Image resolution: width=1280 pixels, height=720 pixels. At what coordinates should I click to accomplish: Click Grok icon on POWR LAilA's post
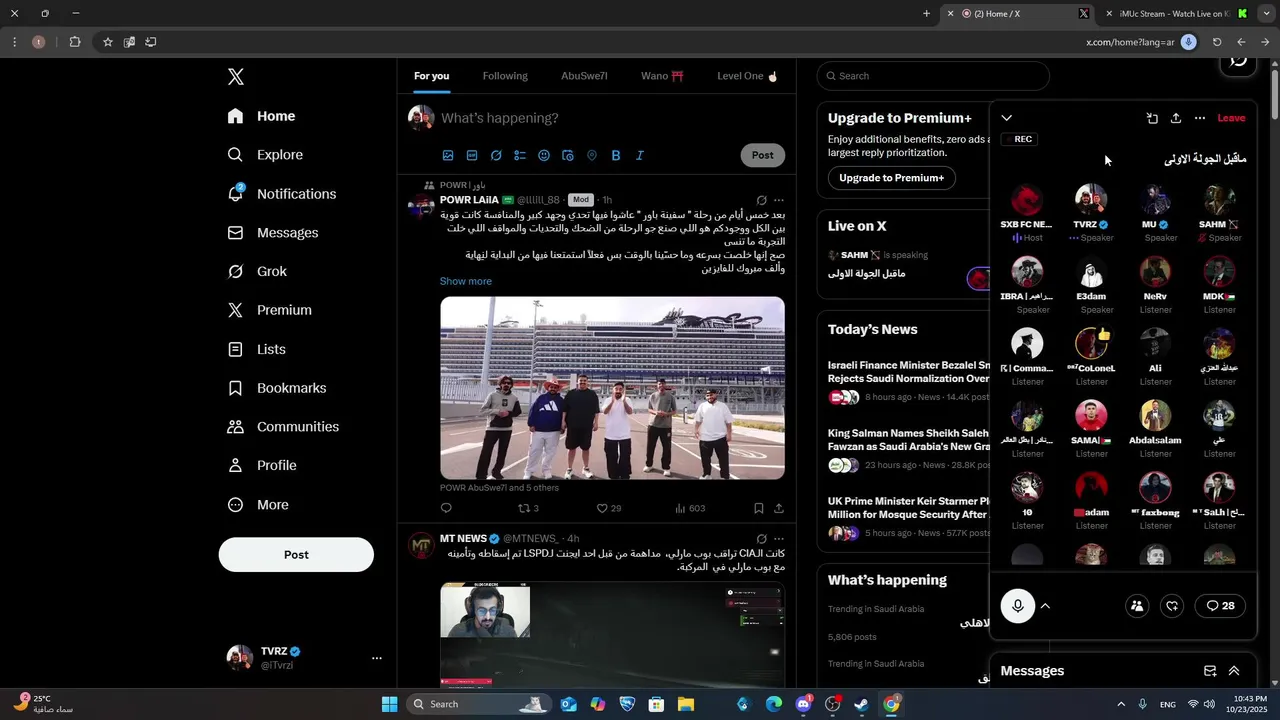pos(762,200)
